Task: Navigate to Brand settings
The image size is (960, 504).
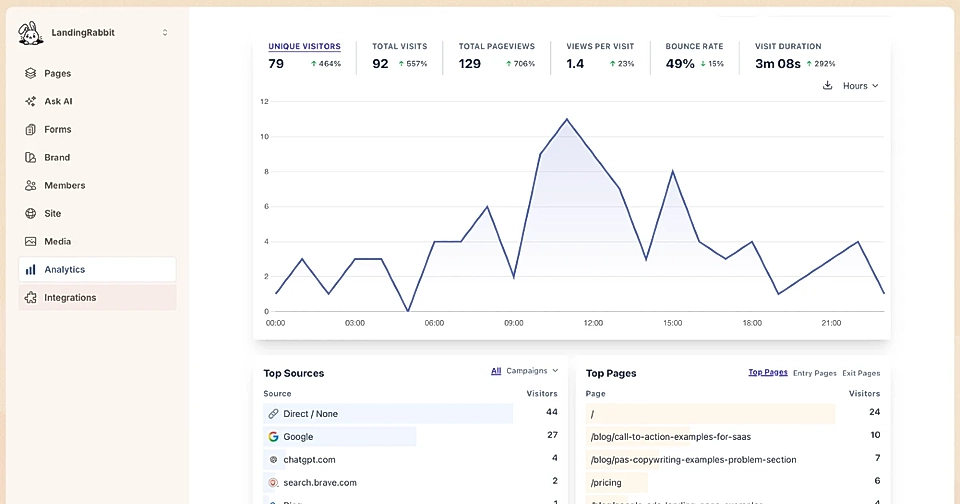Action: click(97, 157)
